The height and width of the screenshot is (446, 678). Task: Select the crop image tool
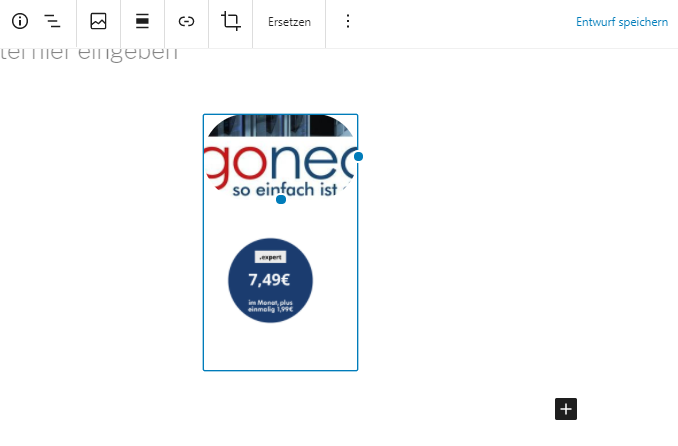point(230,21)
